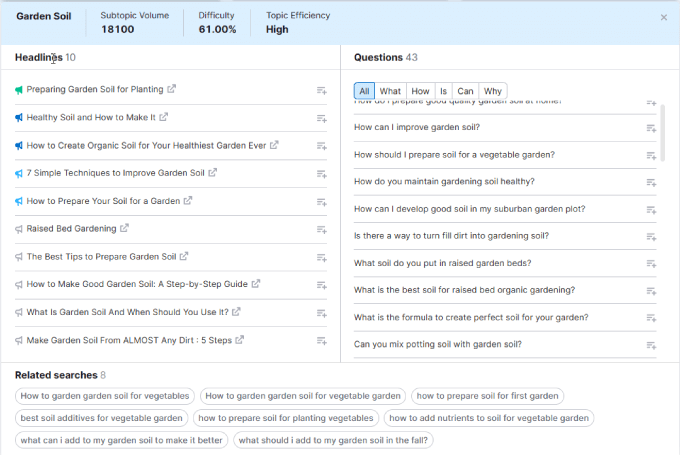This screenshot has width=680, height=455.
Task: Add 'Raised Bed Gardening' headline to favorites list
Action: [321, 229]
